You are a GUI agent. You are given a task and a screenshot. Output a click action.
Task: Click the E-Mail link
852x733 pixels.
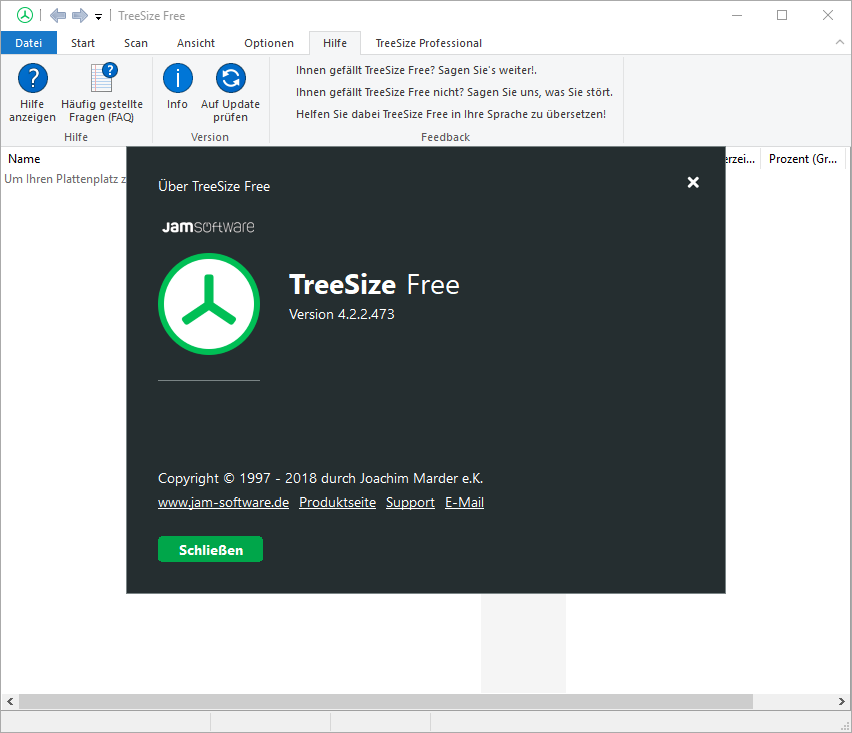coord(465,503)
